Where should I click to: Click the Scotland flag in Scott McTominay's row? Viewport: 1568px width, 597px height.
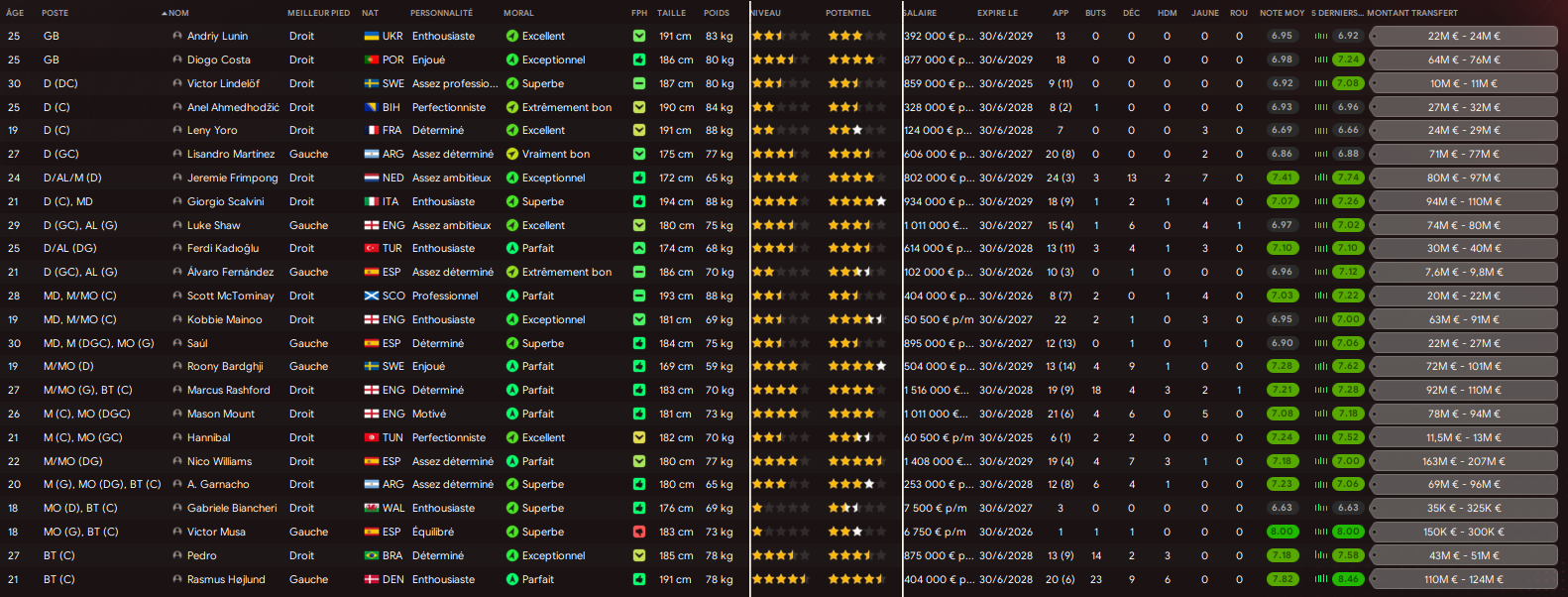point(372,296)
